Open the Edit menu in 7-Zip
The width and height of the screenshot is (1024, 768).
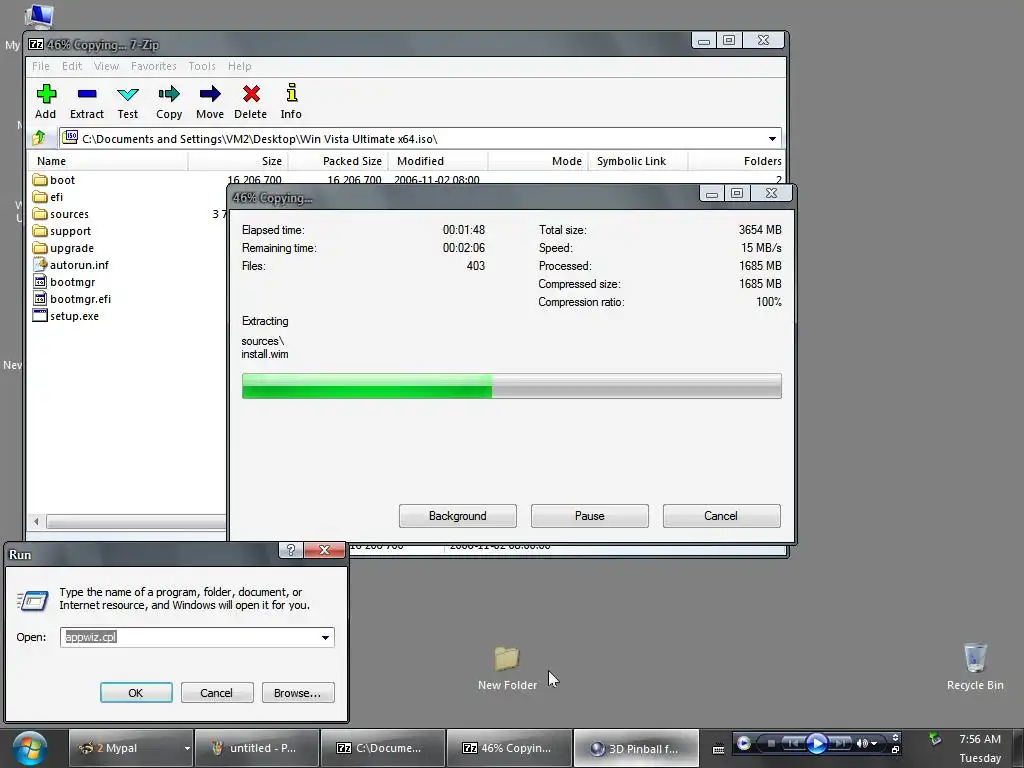pyautogui.click(x=72, y=66)
